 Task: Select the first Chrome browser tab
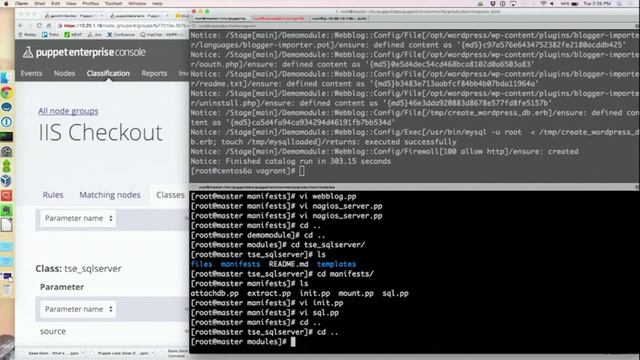[x=73, y=16]
